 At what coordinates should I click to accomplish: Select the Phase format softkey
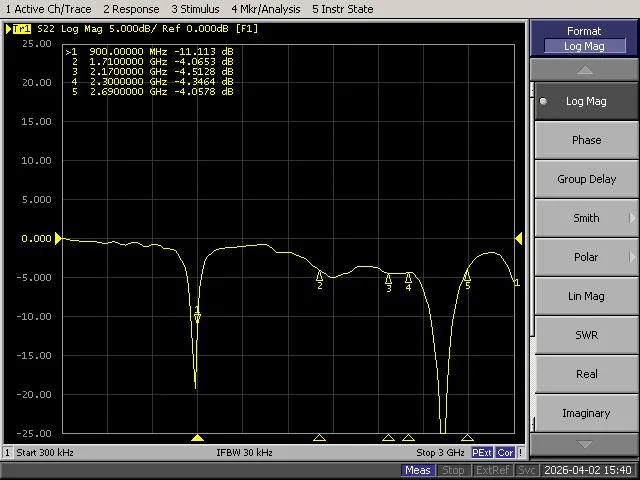586,140
